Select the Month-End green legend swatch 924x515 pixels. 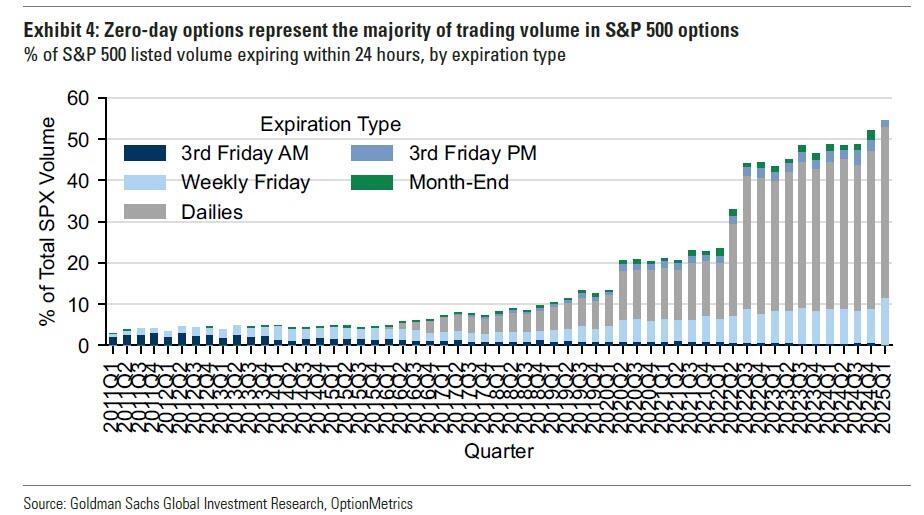(x=372, y=182)
